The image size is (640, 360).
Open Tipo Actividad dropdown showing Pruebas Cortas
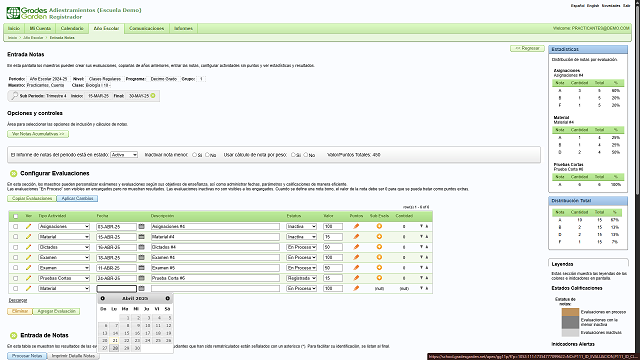click(x=64, y=278)
